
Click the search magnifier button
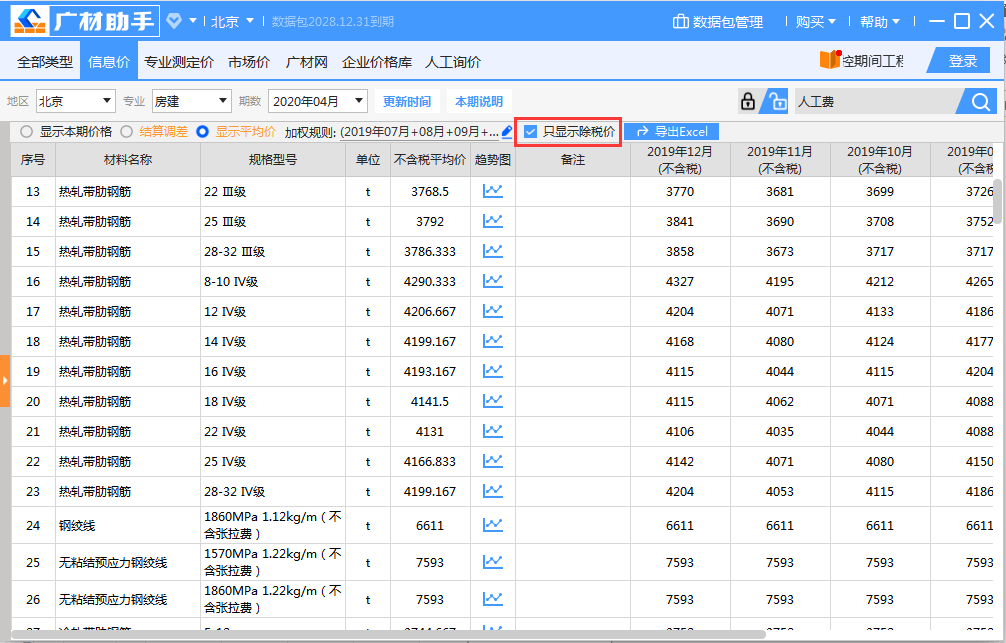coord(979,101)
